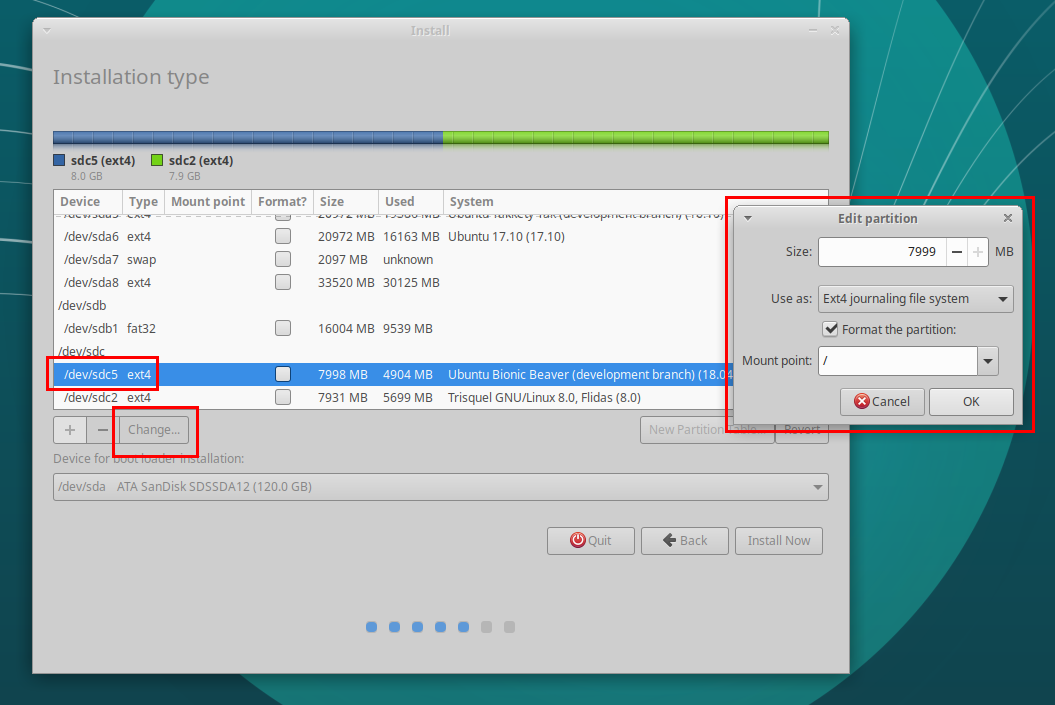Sort by Device column header

pos(87,202)
